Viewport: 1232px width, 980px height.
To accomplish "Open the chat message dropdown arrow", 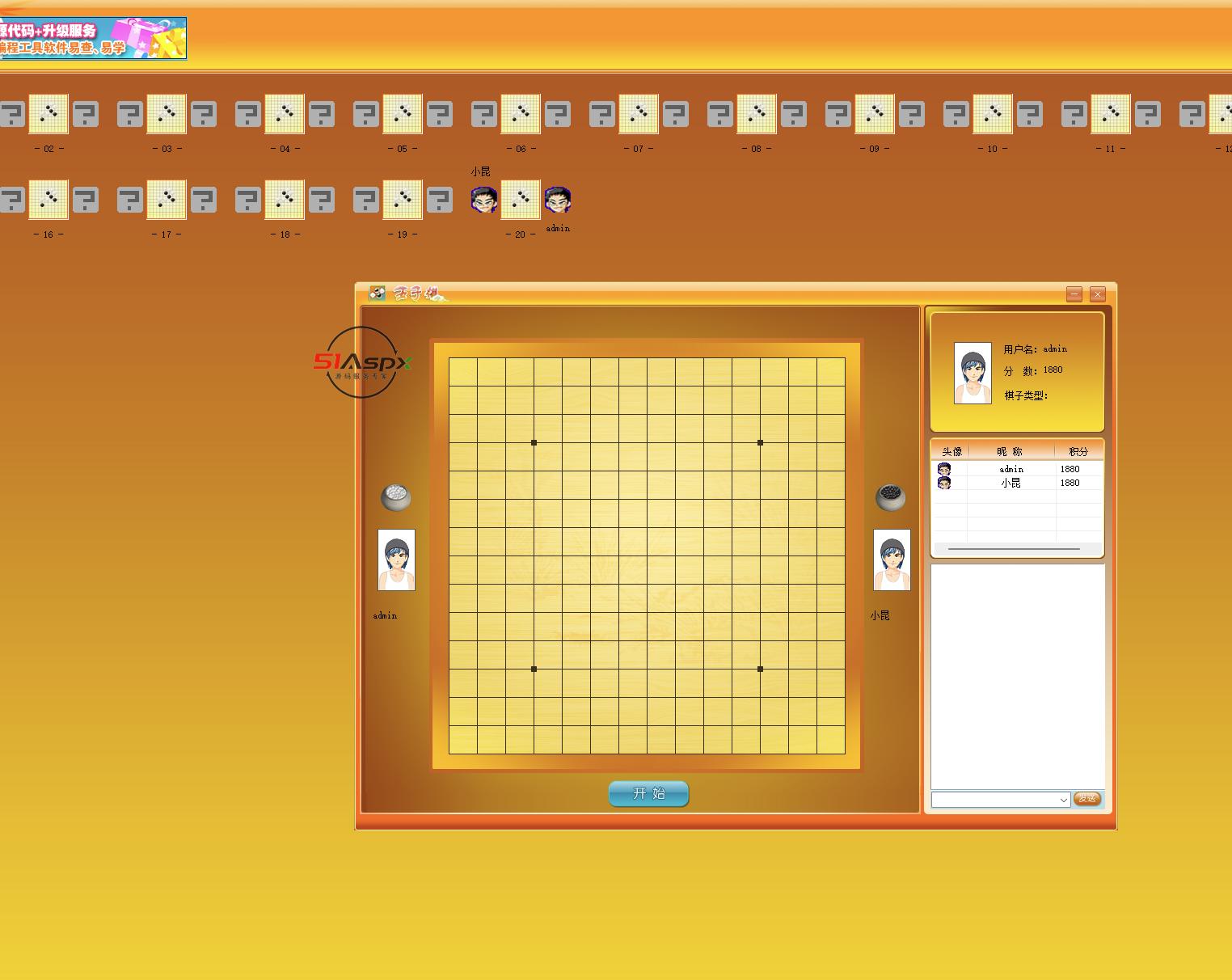I will click(1063, 800).
